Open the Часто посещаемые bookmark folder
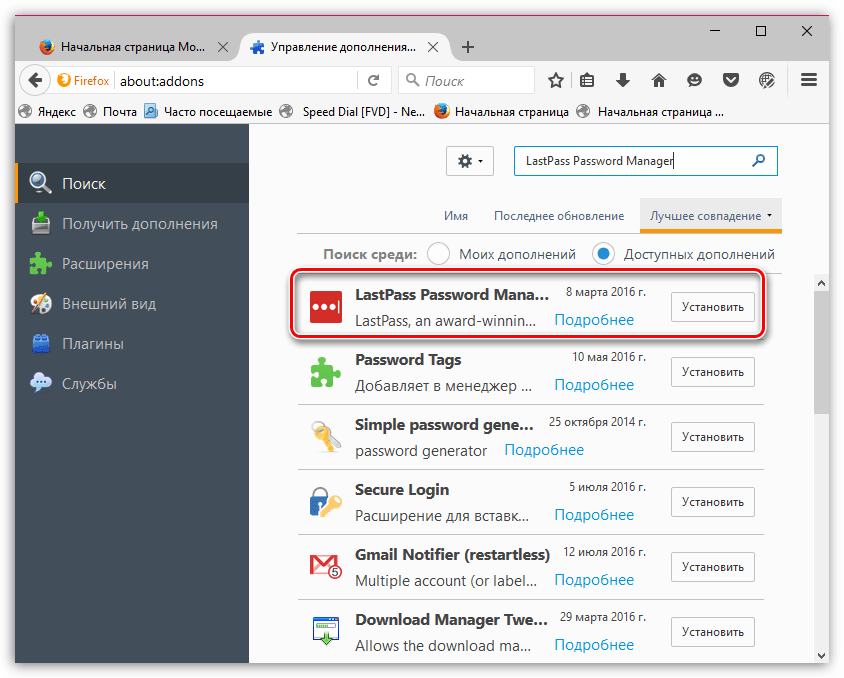 (208, 111)
